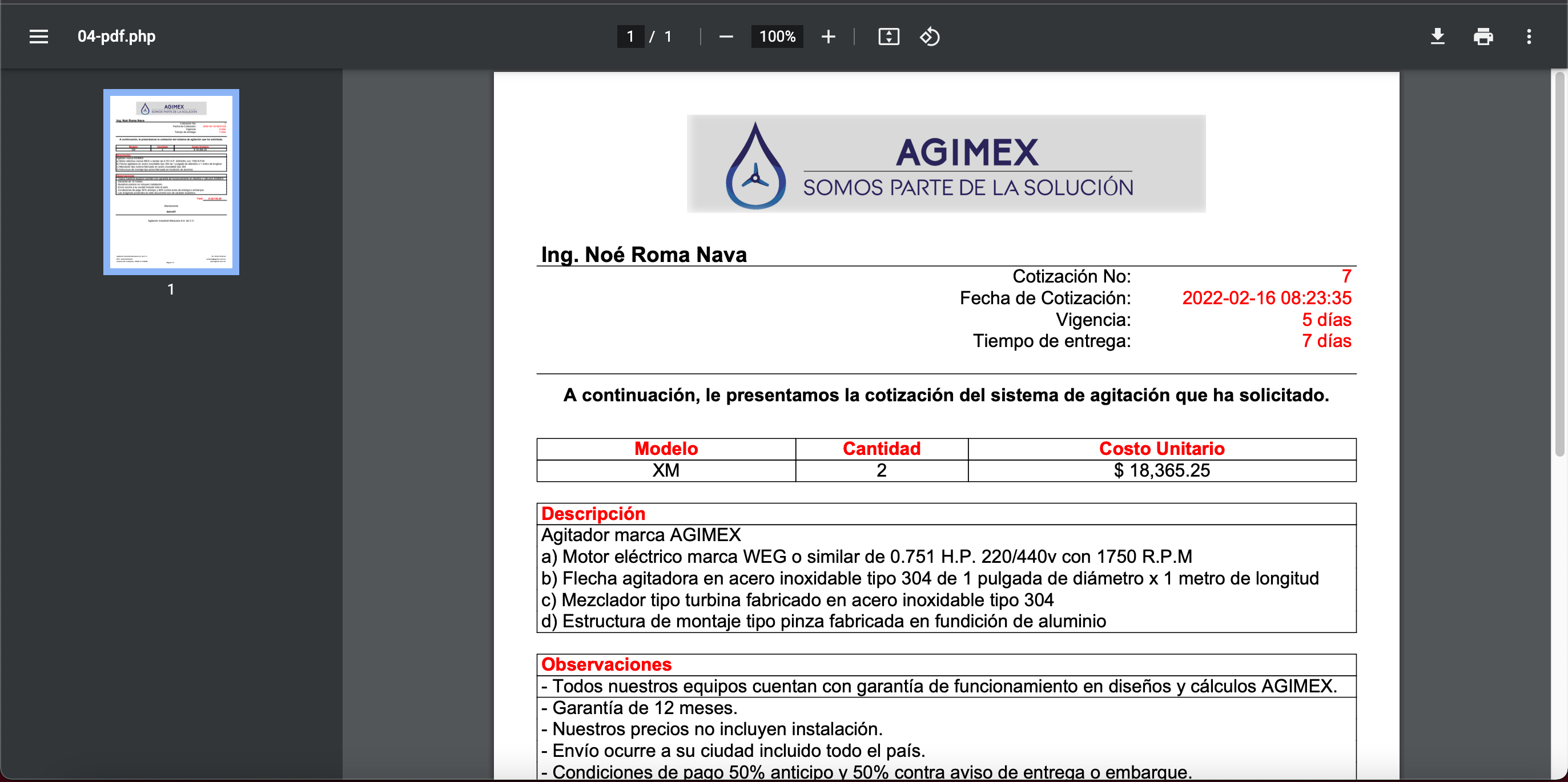This screenshot has width=1568, height=782.
Task: Click the XM model cell
Action: [x=666, y=470]
